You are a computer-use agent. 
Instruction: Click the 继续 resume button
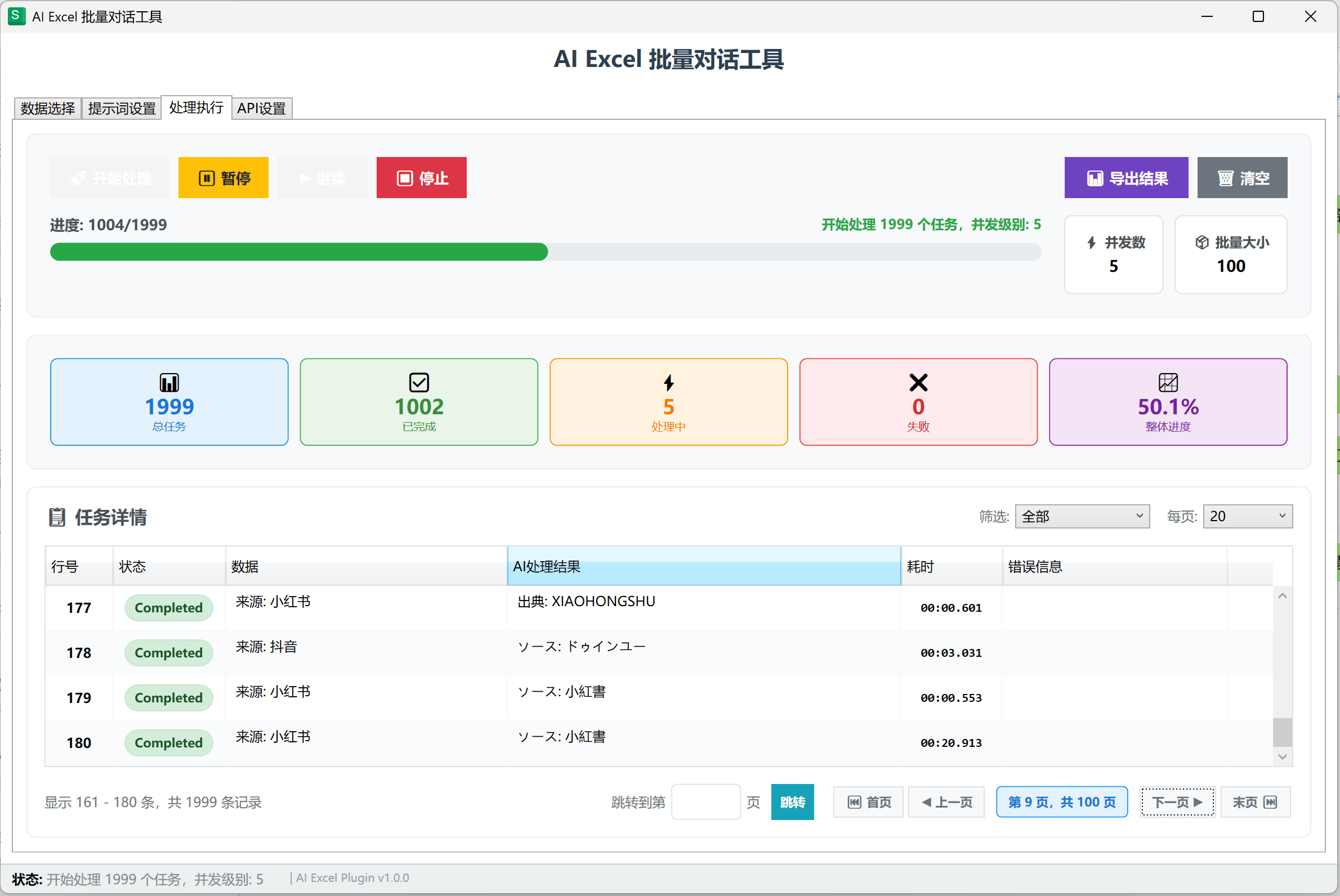click(323, 178)
